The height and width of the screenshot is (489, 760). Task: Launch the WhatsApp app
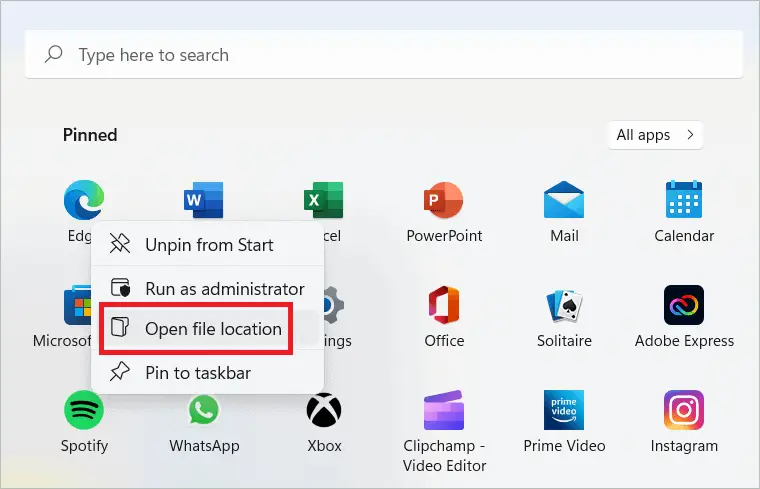pos(204,410)
